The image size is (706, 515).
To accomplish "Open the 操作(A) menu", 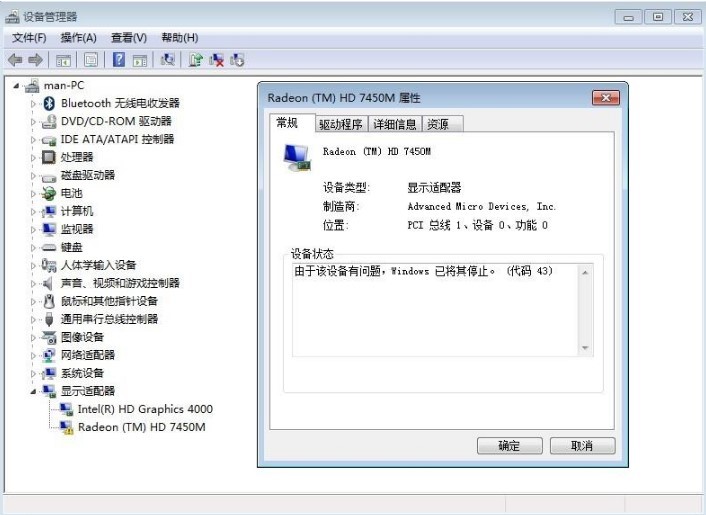I will coord(79,38).
